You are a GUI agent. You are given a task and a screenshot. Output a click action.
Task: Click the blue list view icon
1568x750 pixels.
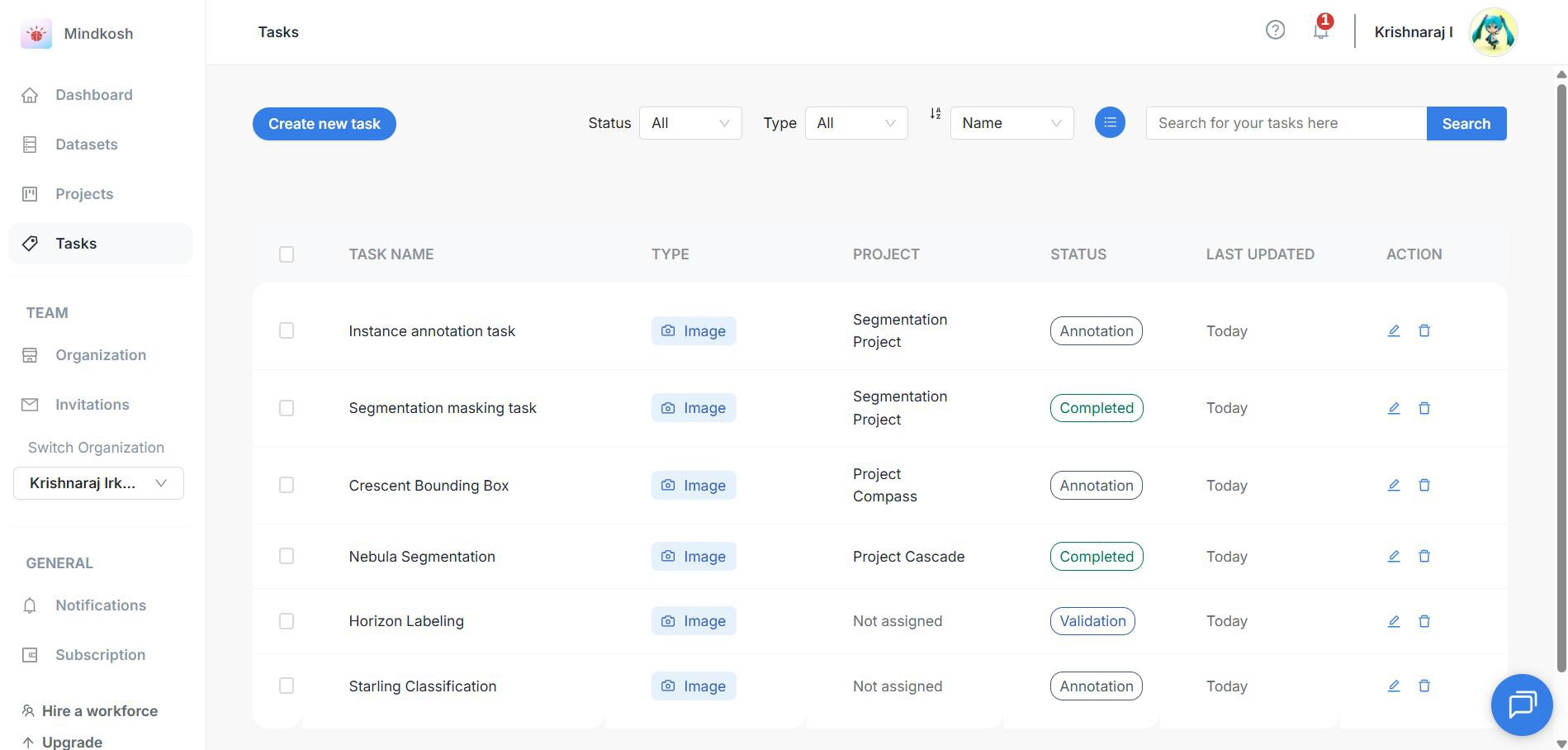click(x=1110, y=123)
